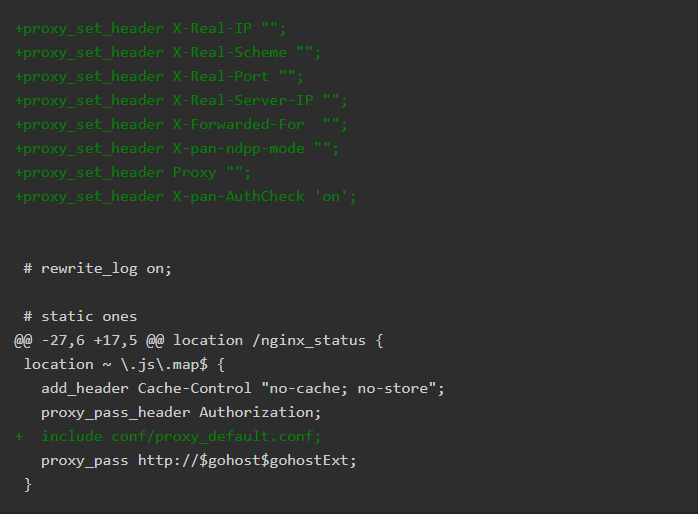Select the X-pan-ndpp-mode header line
The width and height of the screenshot is (698, 514).
176,148
